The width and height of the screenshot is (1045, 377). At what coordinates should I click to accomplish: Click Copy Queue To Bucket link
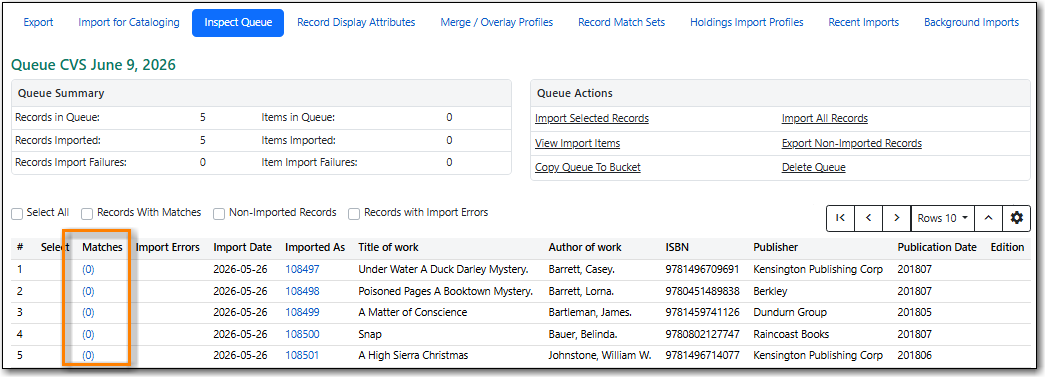pyautogui.click(x=588, y=168)
